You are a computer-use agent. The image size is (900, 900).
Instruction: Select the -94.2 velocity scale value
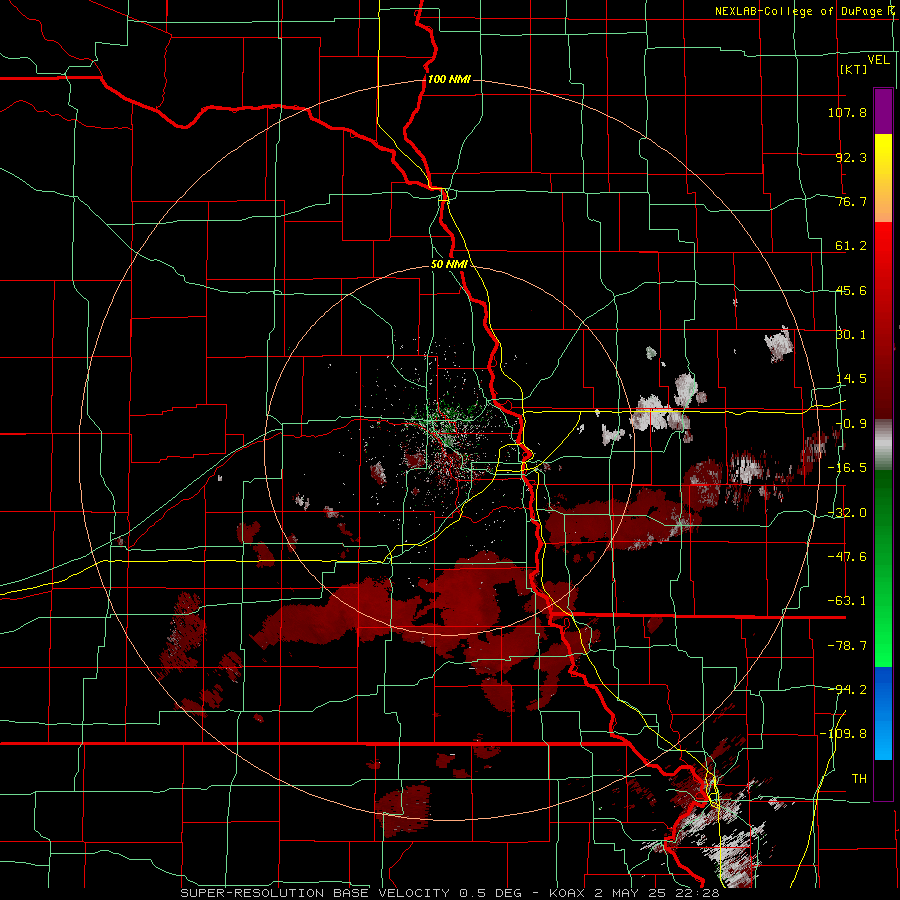pos(847,689)
